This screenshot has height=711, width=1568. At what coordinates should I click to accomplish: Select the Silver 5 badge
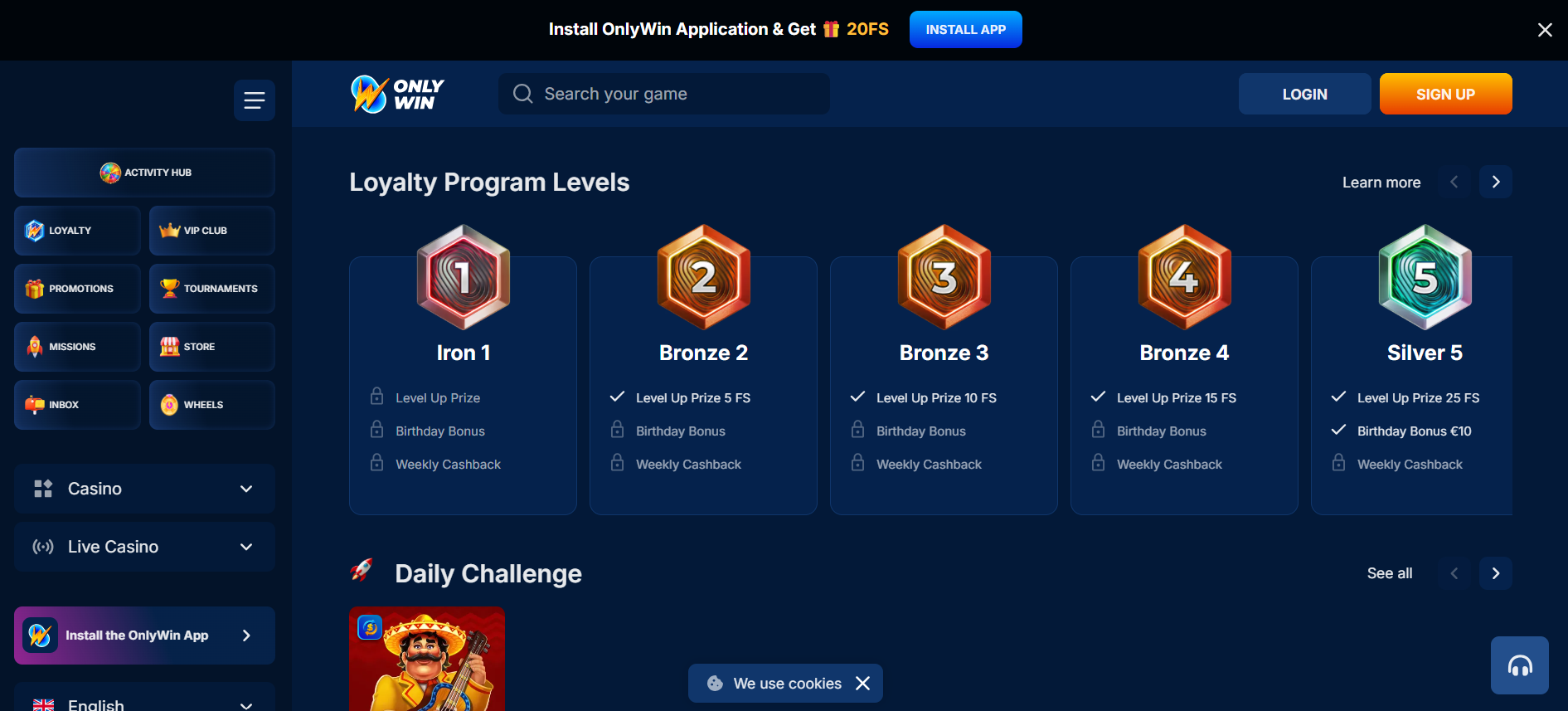coord(1425,277)
